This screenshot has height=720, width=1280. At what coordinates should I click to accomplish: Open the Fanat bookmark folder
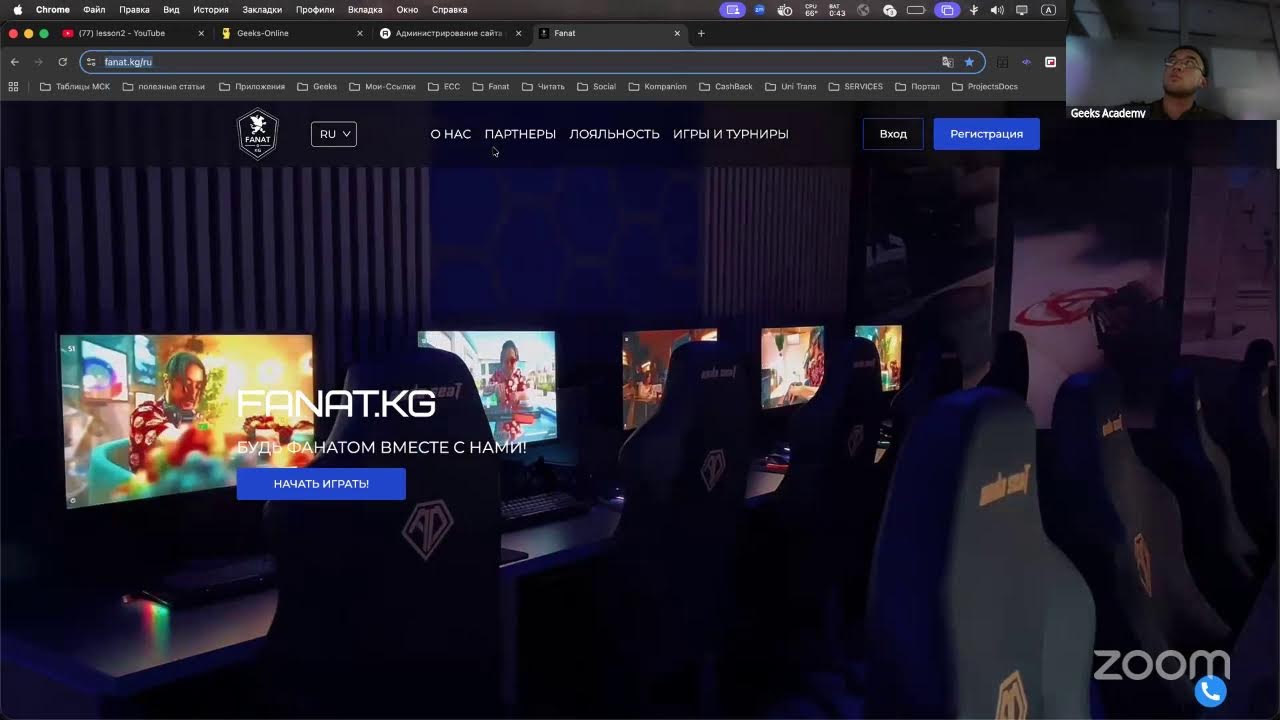491,87
